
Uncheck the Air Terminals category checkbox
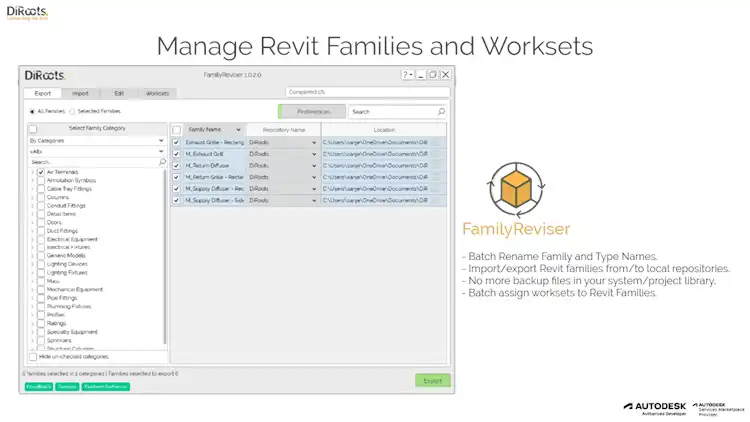41,172
